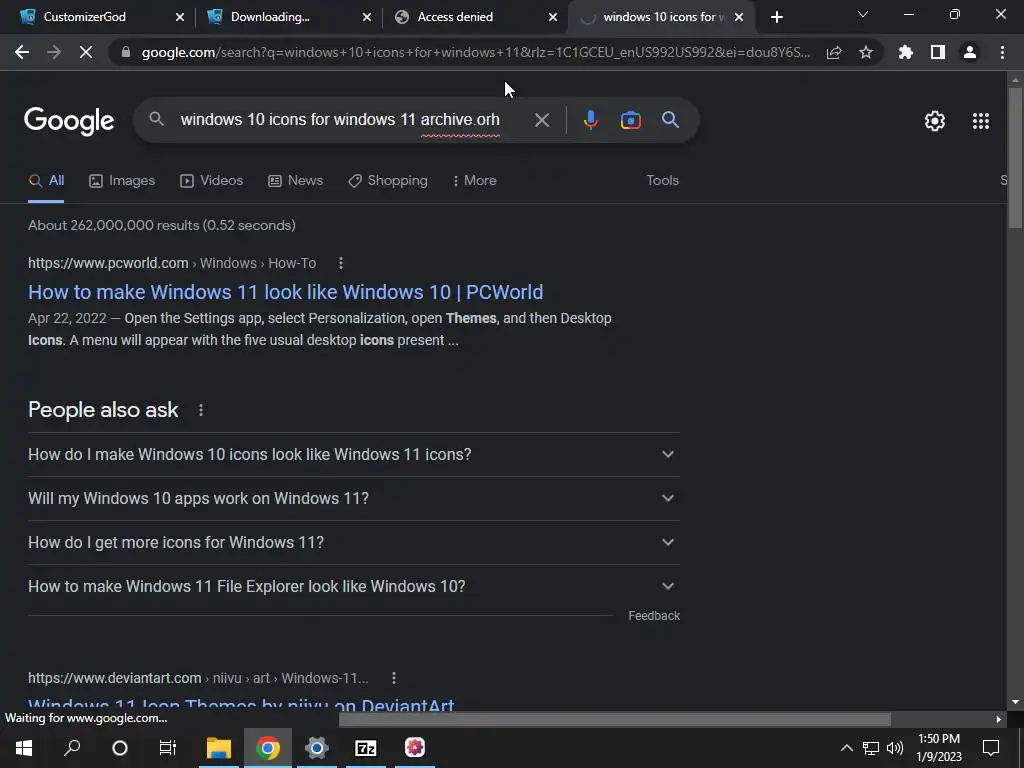The height and width of the screenshot is (768, 1024).
Task: Open taskbar search
Action: click(72, 748)
